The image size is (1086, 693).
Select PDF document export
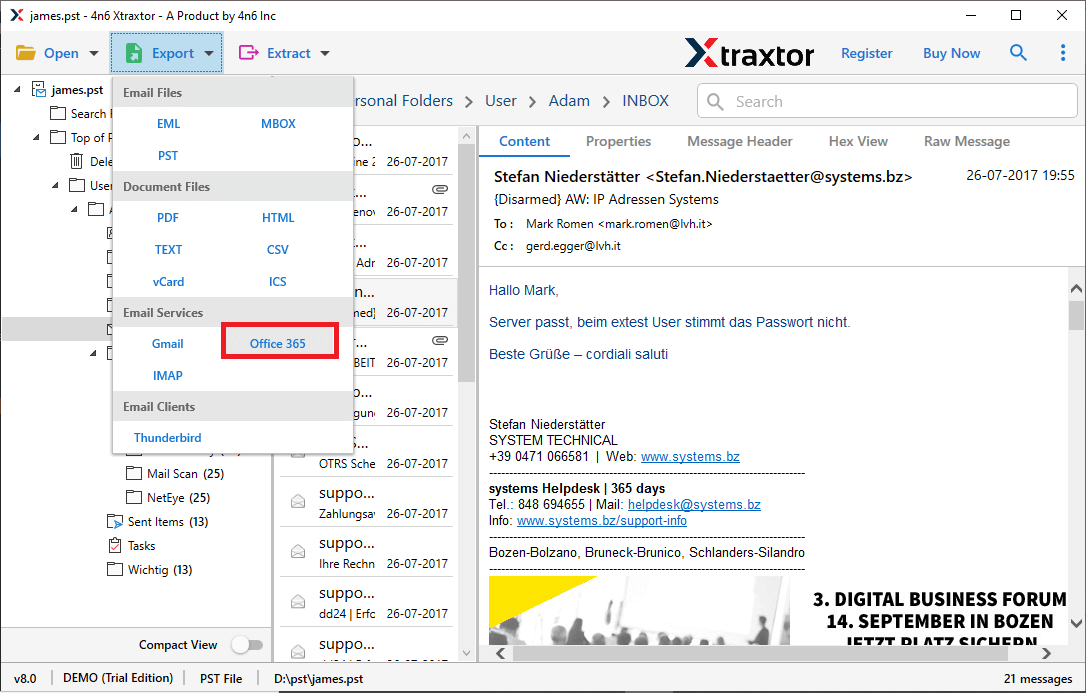[x=168, y=218]
